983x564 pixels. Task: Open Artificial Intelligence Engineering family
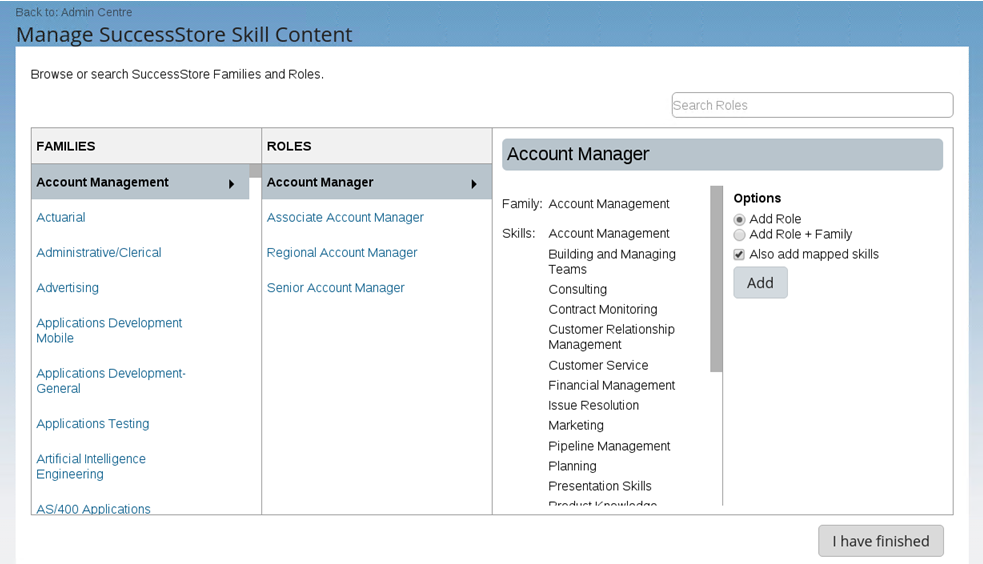click(x=91, y=466)
